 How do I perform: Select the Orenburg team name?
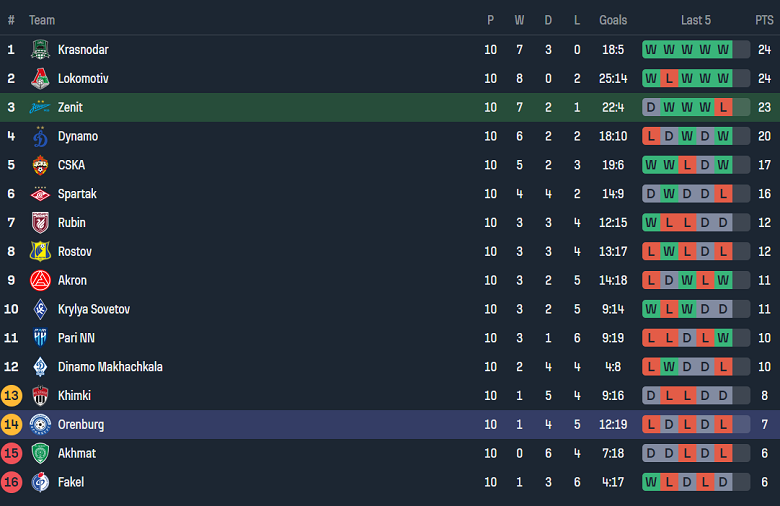tap(81, 425)
